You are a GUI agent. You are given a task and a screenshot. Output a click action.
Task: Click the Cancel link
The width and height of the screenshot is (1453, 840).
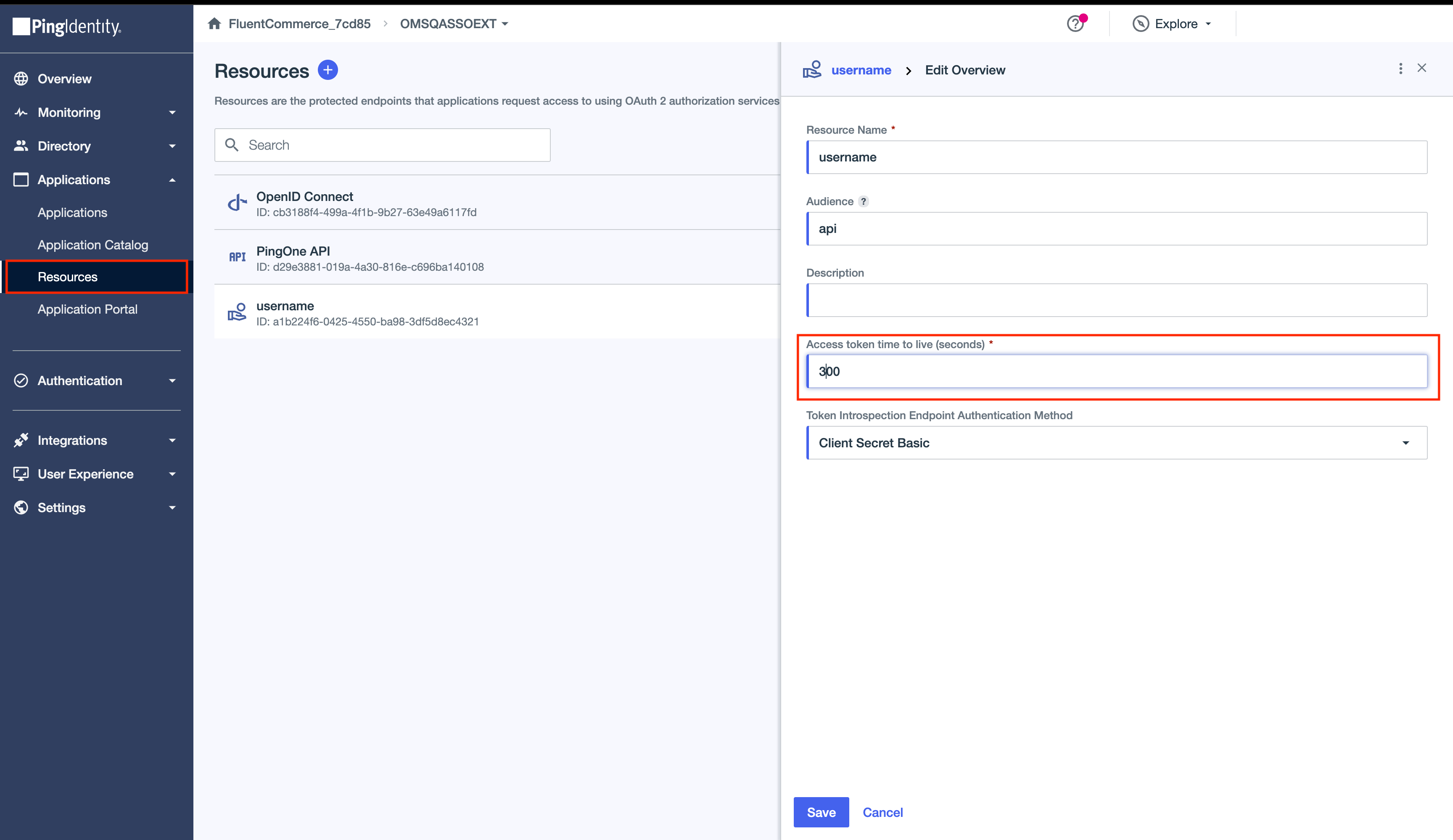tap(882, 812)
